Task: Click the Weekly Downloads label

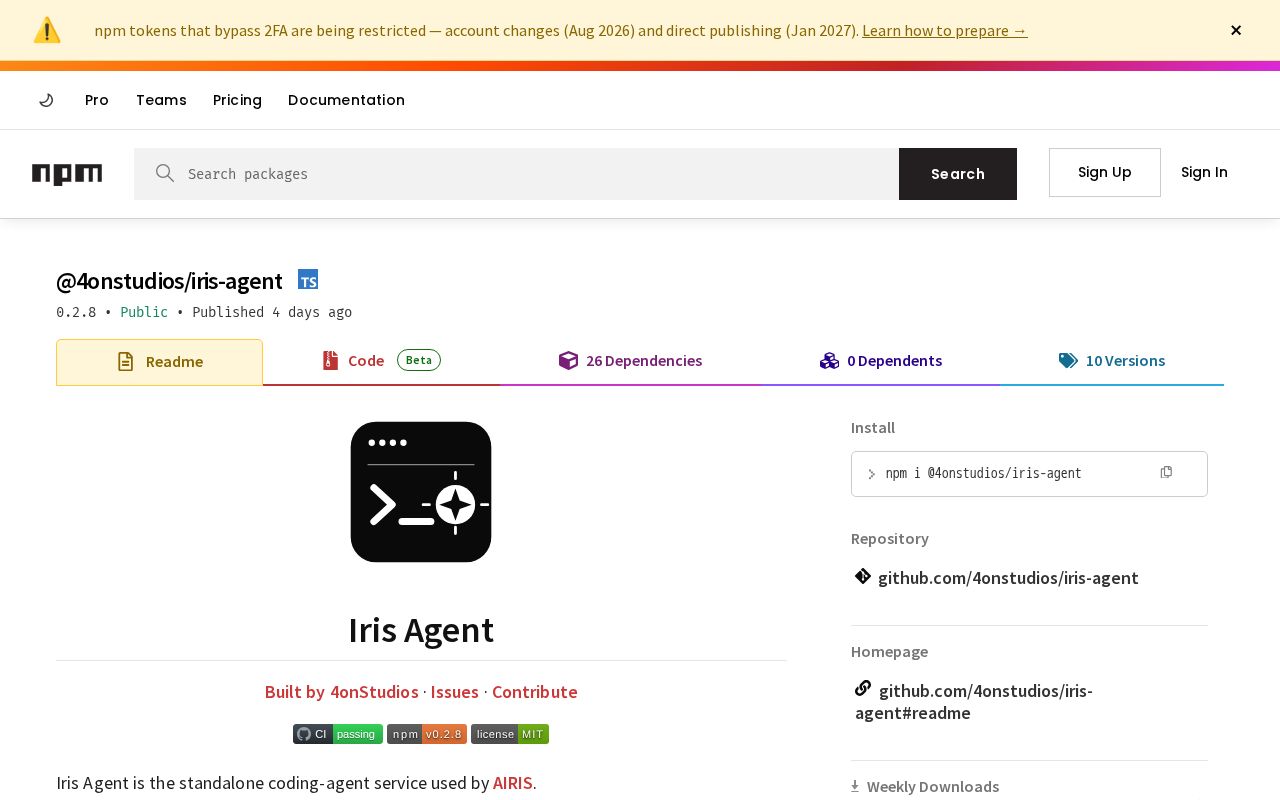Action: coord(933,787)
